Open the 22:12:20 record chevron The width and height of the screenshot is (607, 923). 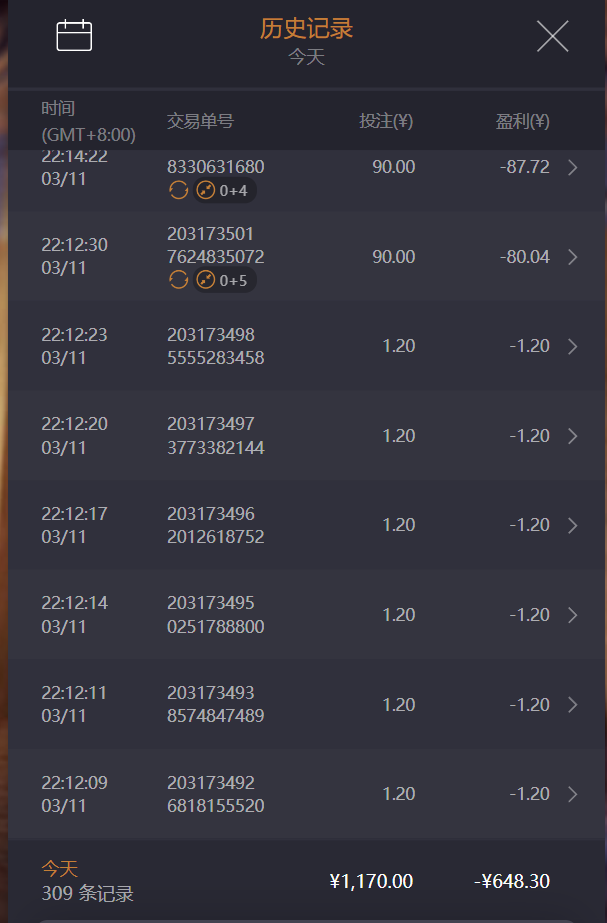[x=573, y=436]
